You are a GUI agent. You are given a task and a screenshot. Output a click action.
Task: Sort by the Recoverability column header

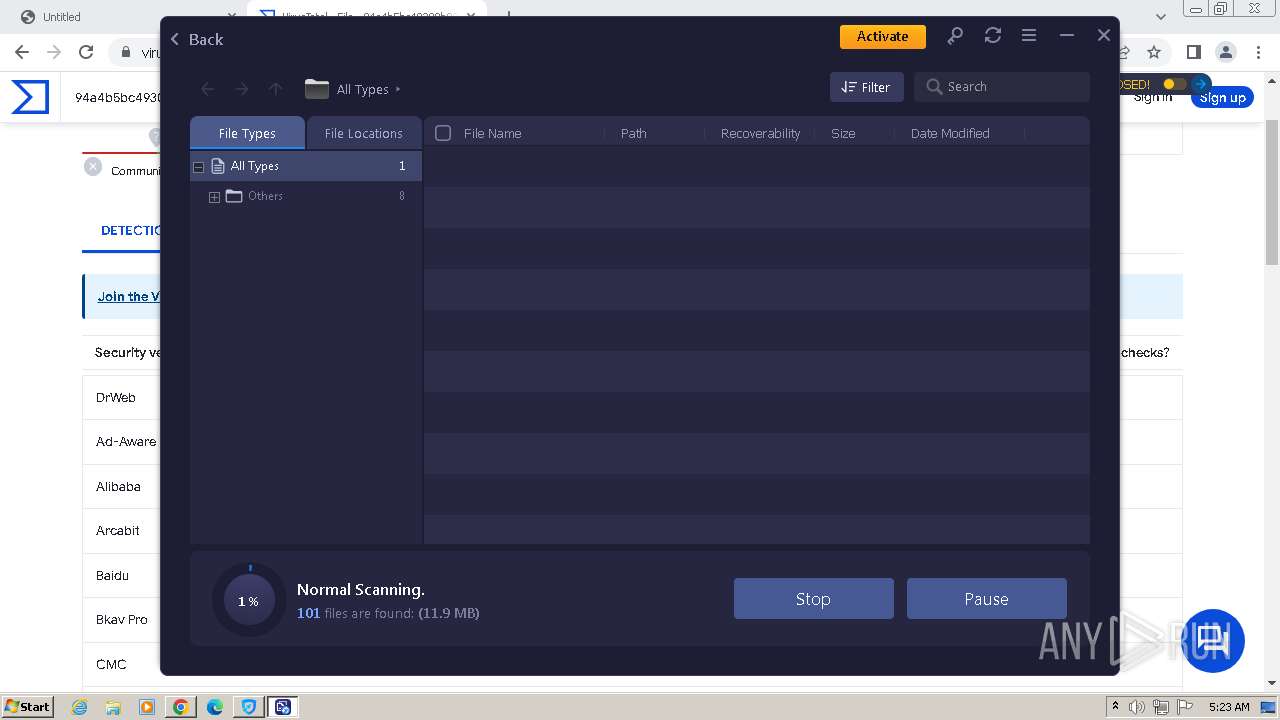coord(760,133)
